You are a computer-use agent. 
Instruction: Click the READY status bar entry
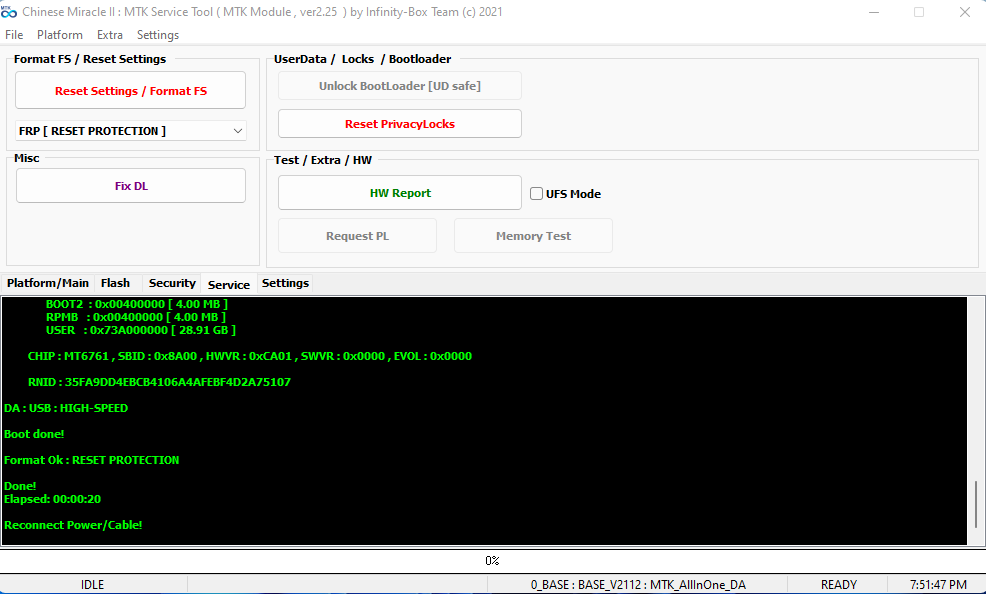pyautogui.click(x=838, y=585)
